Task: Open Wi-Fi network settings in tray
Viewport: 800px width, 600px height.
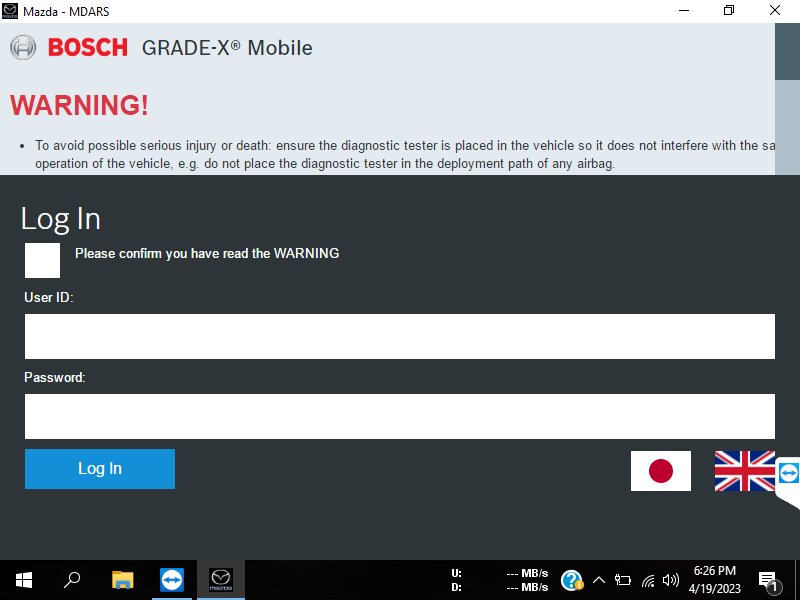Action: 647,580
